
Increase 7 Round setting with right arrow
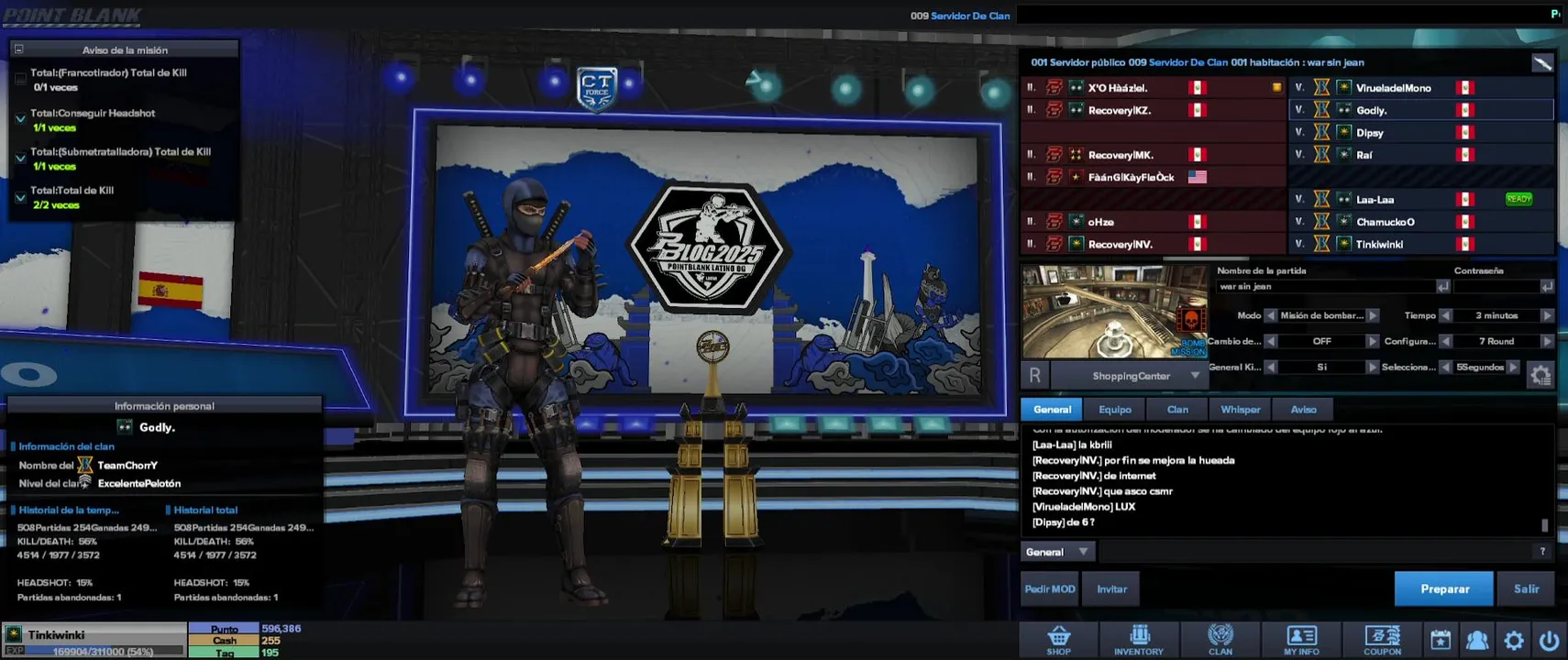click(1547, 341)
